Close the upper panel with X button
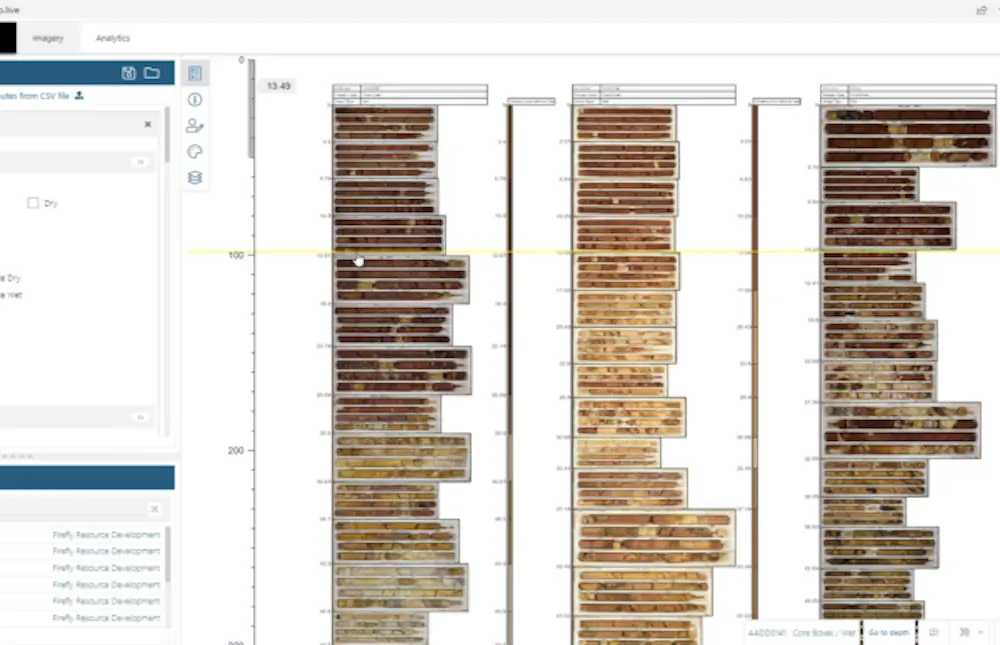This screenshot has width=1000, height=645. 148,124
